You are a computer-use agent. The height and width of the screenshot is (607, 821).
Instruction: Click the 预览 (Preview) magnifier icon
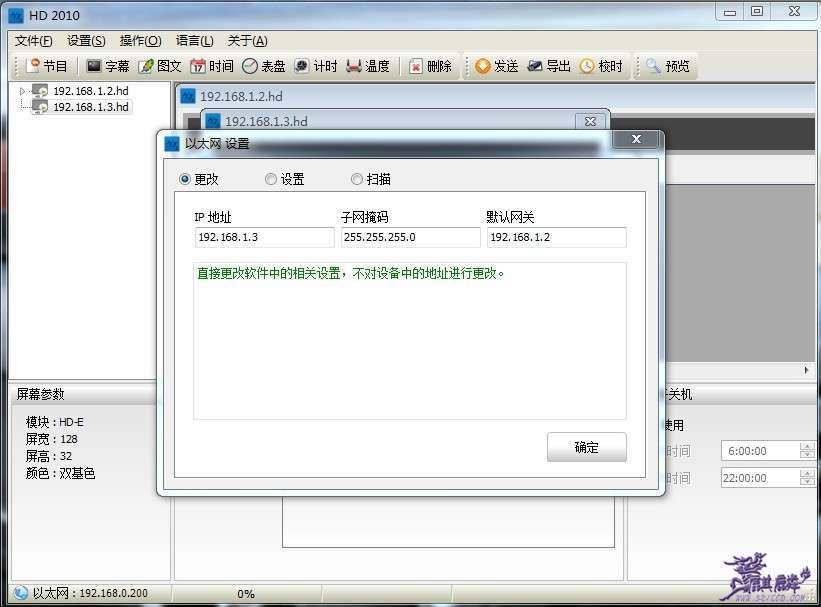click(653, 66)
